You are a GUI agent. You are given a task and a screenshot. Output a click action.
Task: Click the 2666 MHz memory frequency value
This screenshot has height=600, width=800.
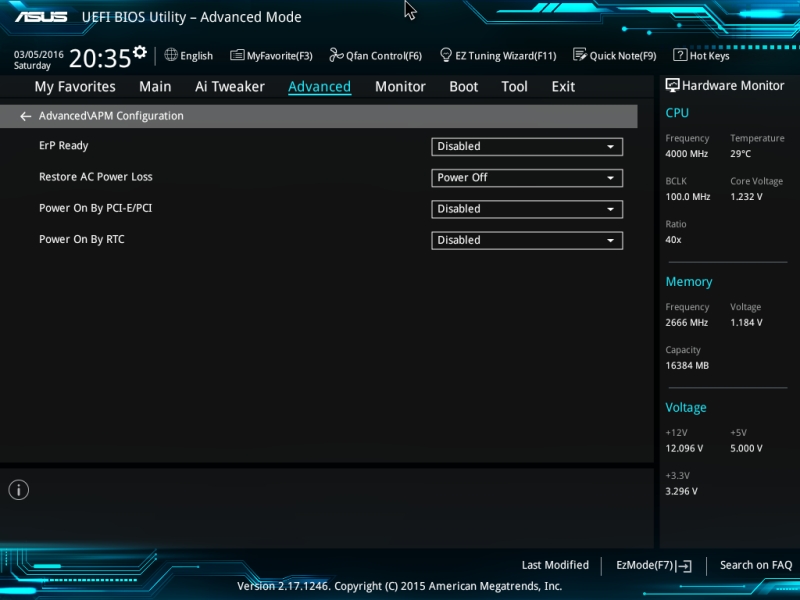coord(687,322)
